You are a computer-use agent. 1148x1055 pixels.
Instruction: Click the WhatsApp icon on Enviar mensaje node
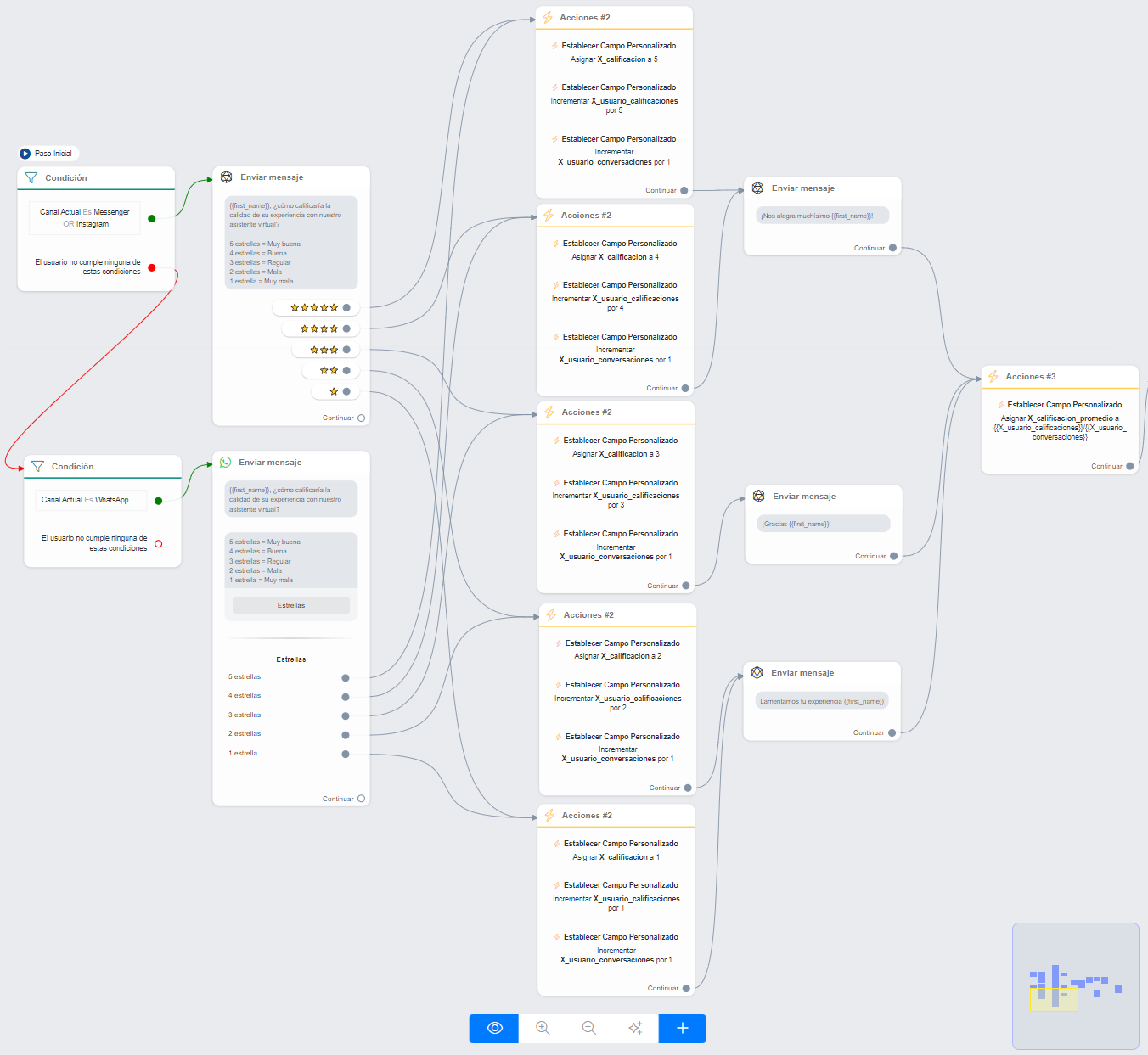tap(226, 463)
